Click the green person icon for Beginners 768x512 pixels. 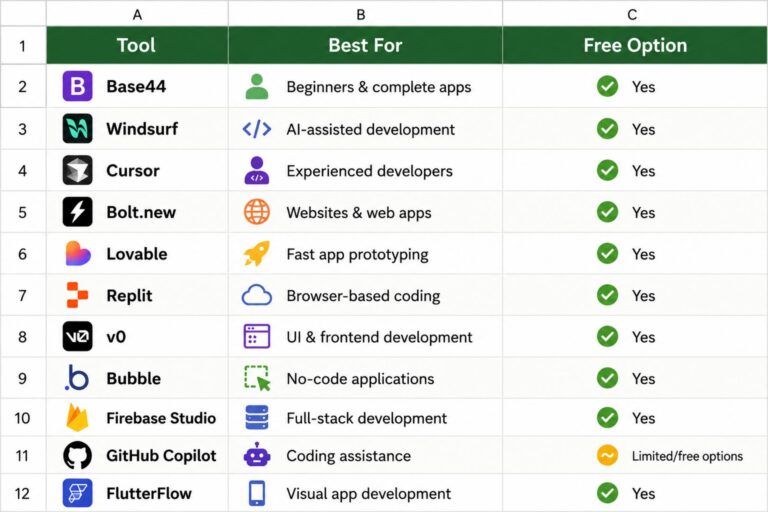coord(257,87)
